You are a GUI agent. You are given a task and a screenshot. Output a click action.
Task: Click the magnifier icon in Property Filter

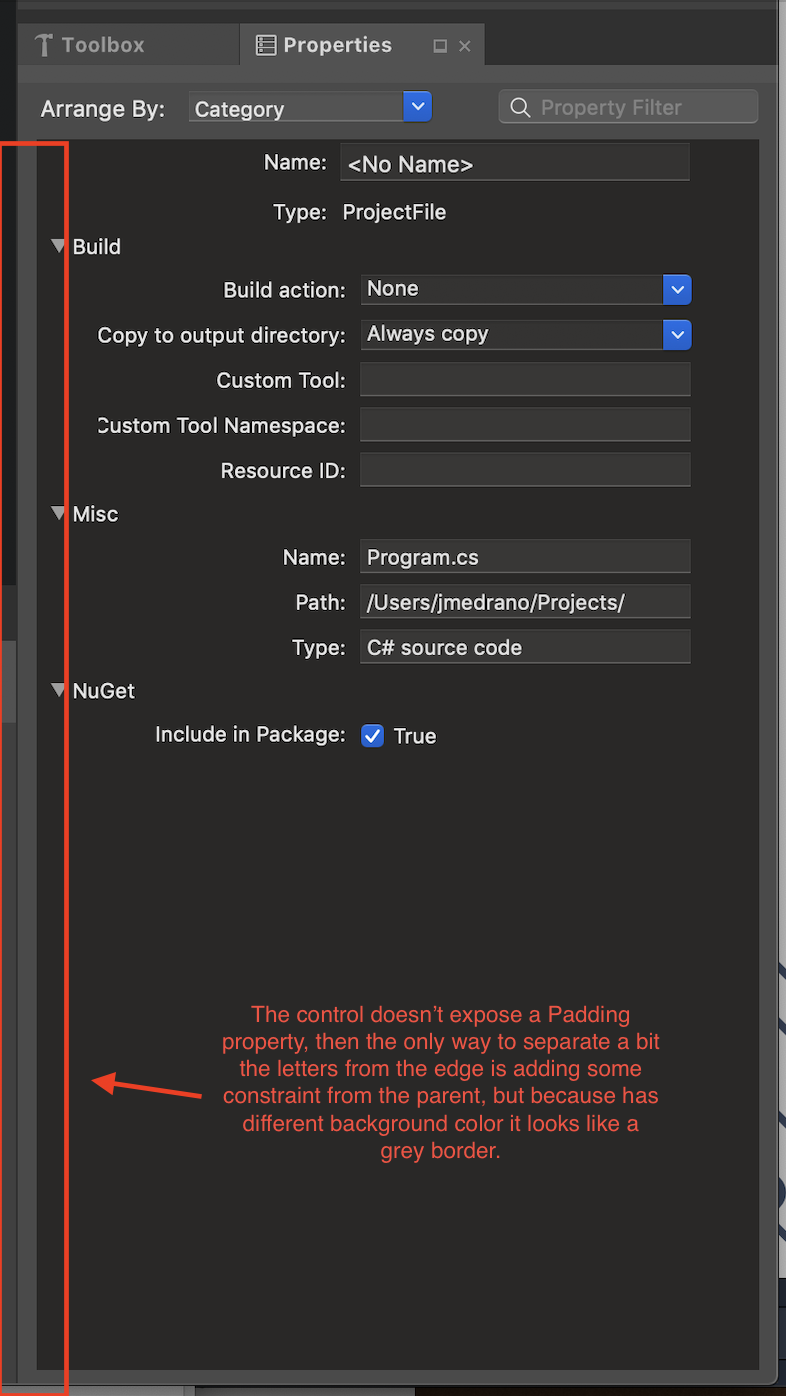(520, 107)
